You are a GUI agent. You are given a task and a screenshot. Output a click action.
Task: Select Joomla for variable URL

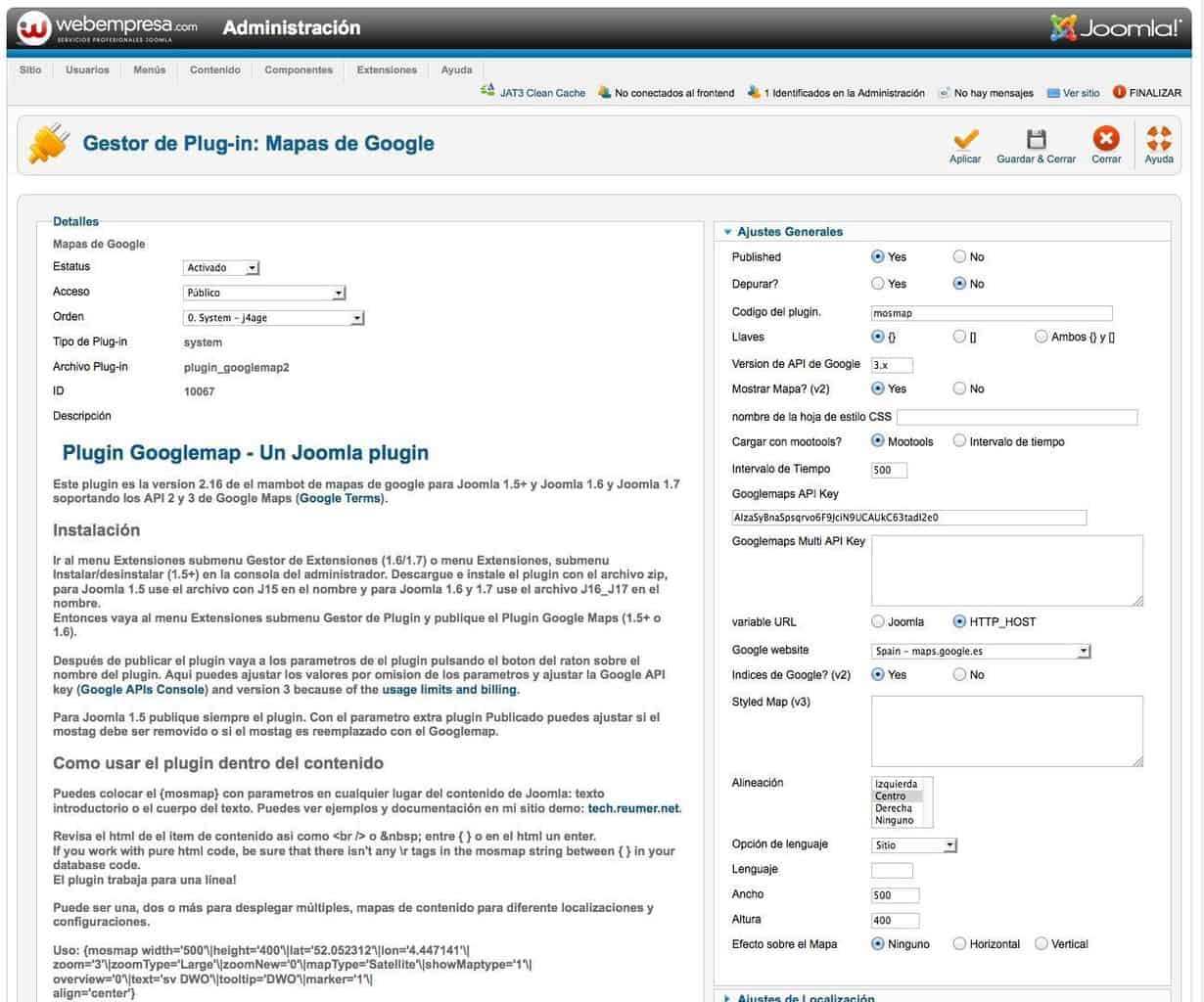878,621
